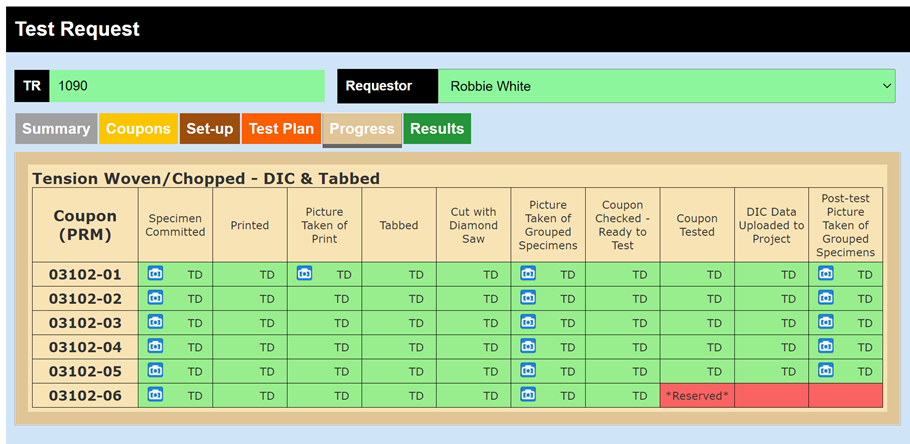Click the Coupon (PRM) column header

(x=85, y=225)
